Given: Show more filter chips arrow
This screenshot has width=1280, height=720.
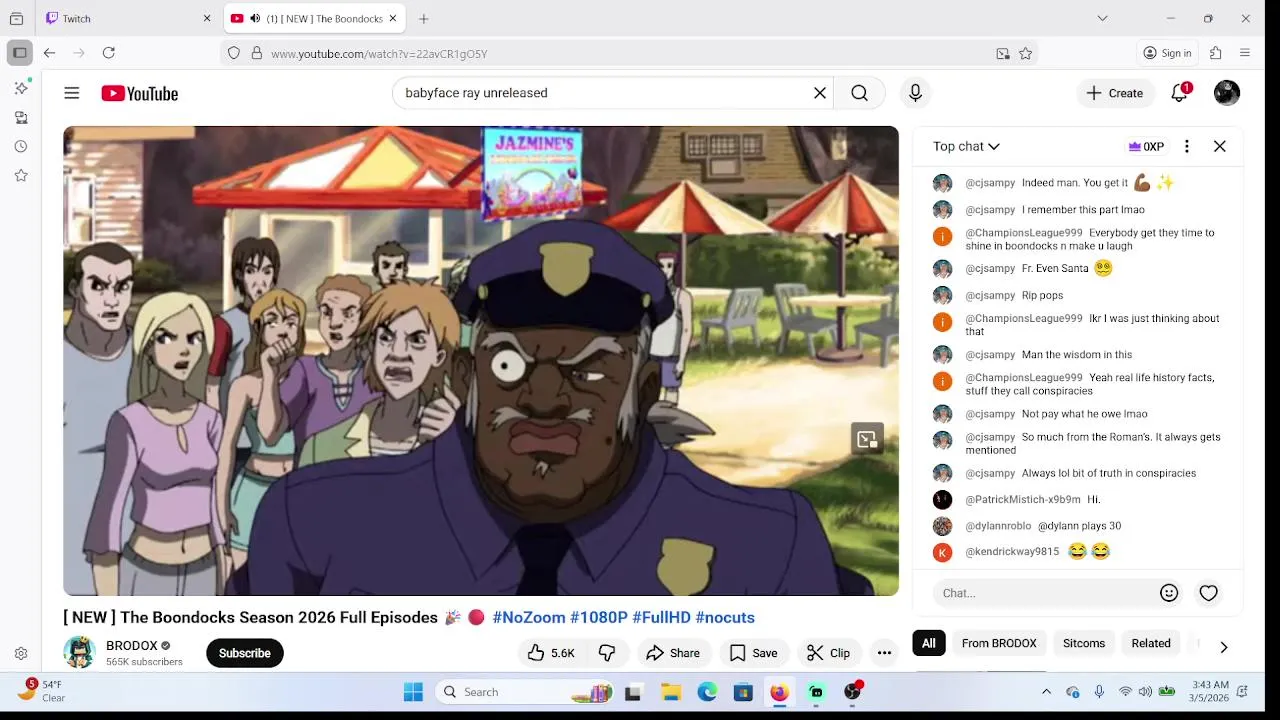Looking at the screenshot, I should 1223,647.
